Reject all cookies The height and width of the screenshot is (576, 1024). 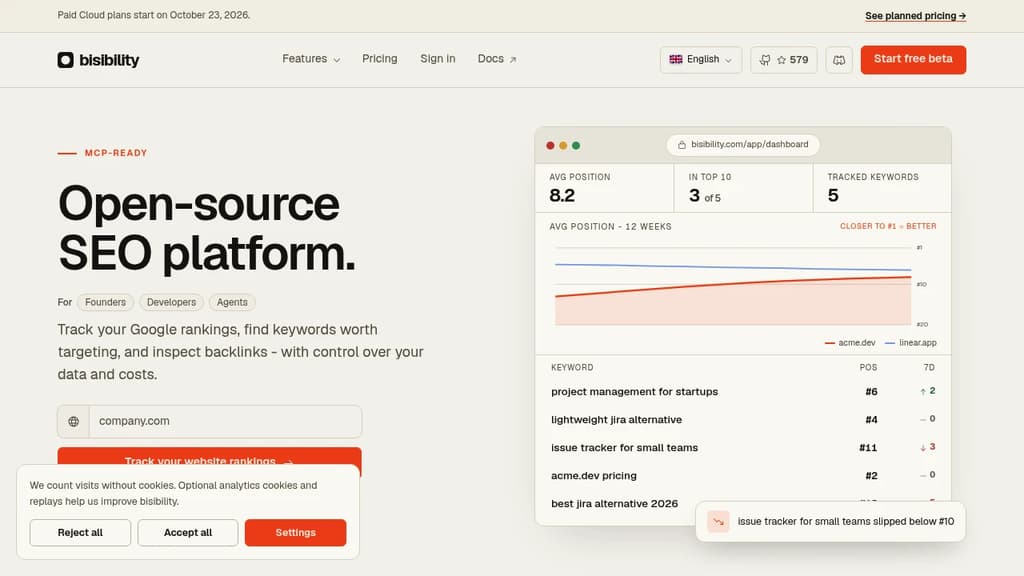(x=80, y=532)
